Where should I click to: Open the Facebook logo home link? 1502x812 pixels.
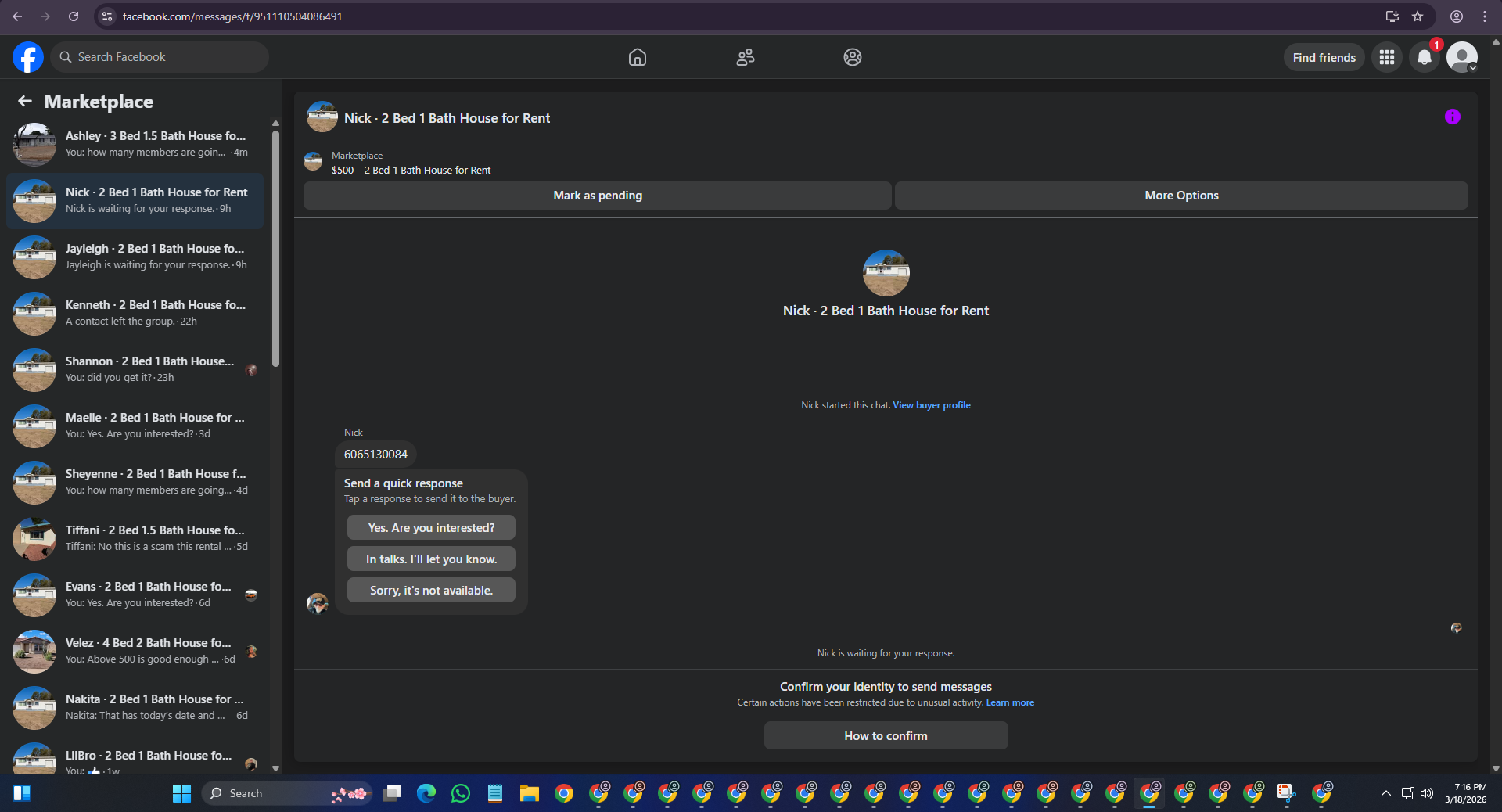click(28, 57)
